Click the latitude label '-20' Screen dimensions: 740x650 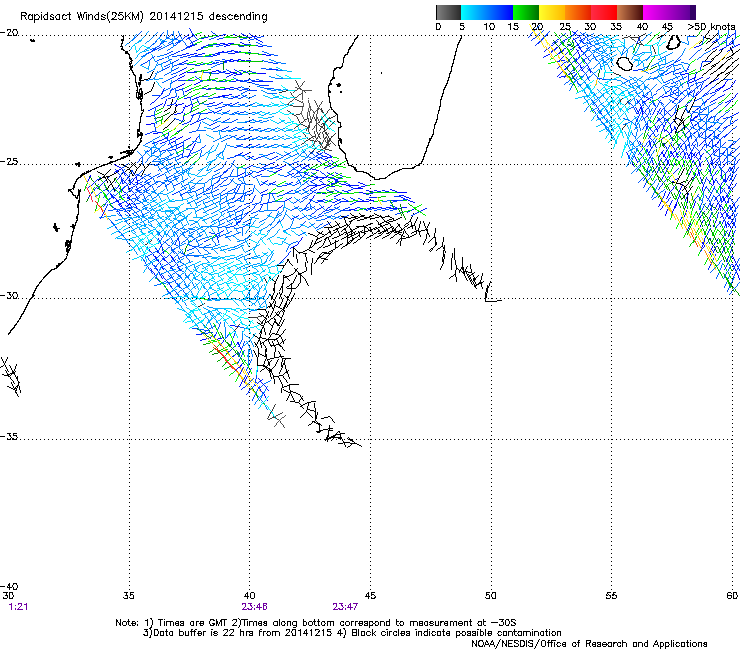pyautogui.click(x=9, y=33)
